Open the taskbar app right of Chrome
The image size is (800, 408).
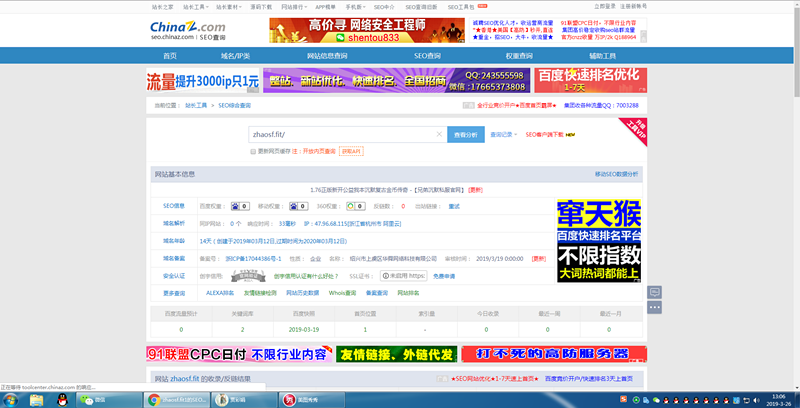pyautogui.click(x=245, y=400)
